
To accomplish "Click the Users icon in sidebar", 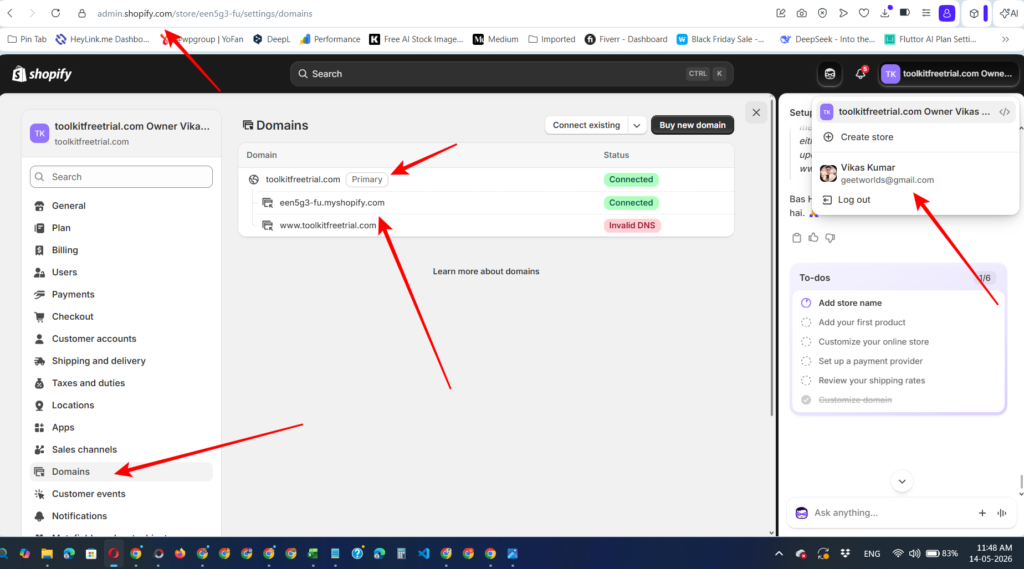I will coord(39,272).
